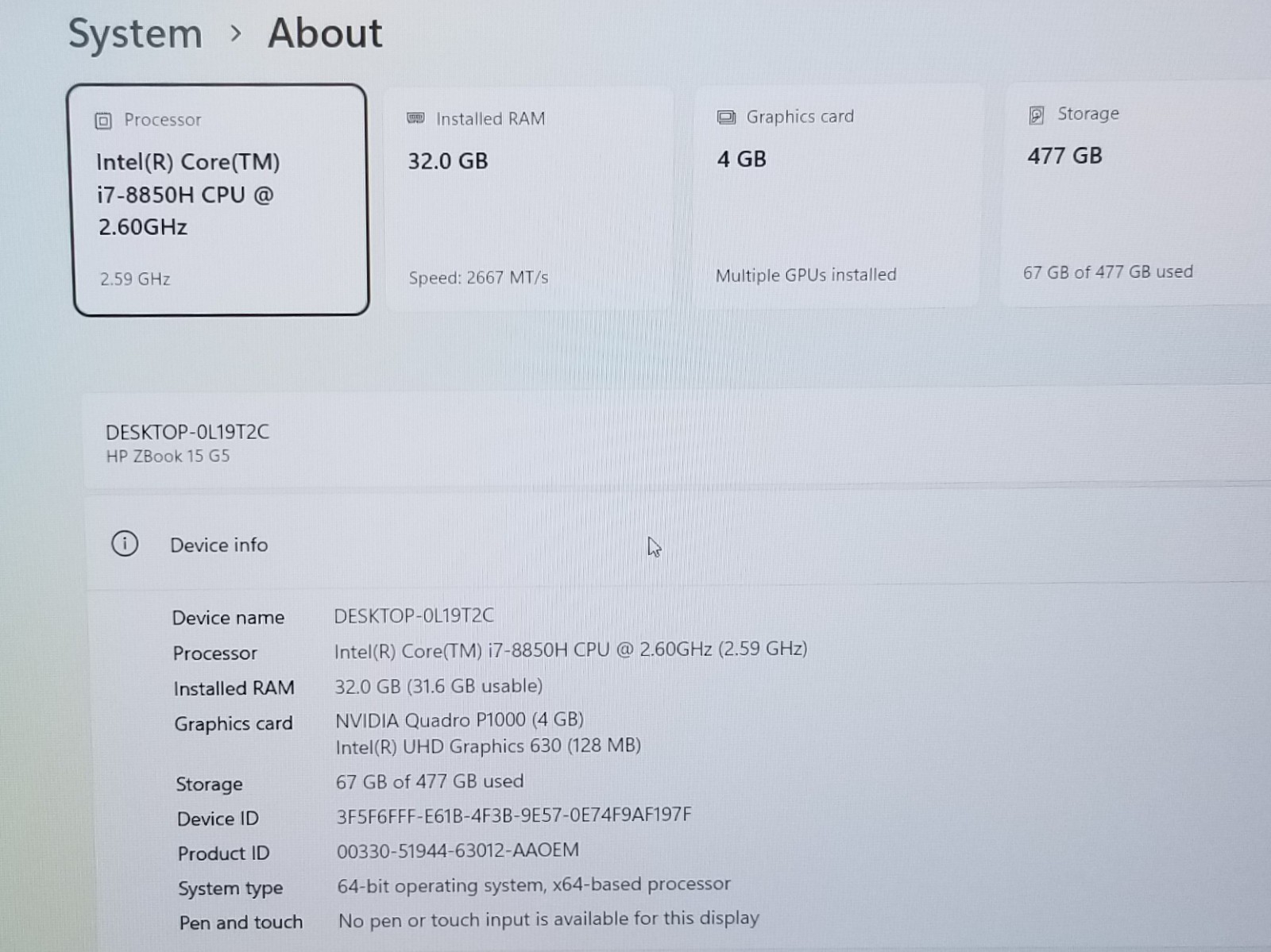This screenshot has height=952, width=1271.
Task: Click the 4 GB graphics value
Action: (742, 159)
